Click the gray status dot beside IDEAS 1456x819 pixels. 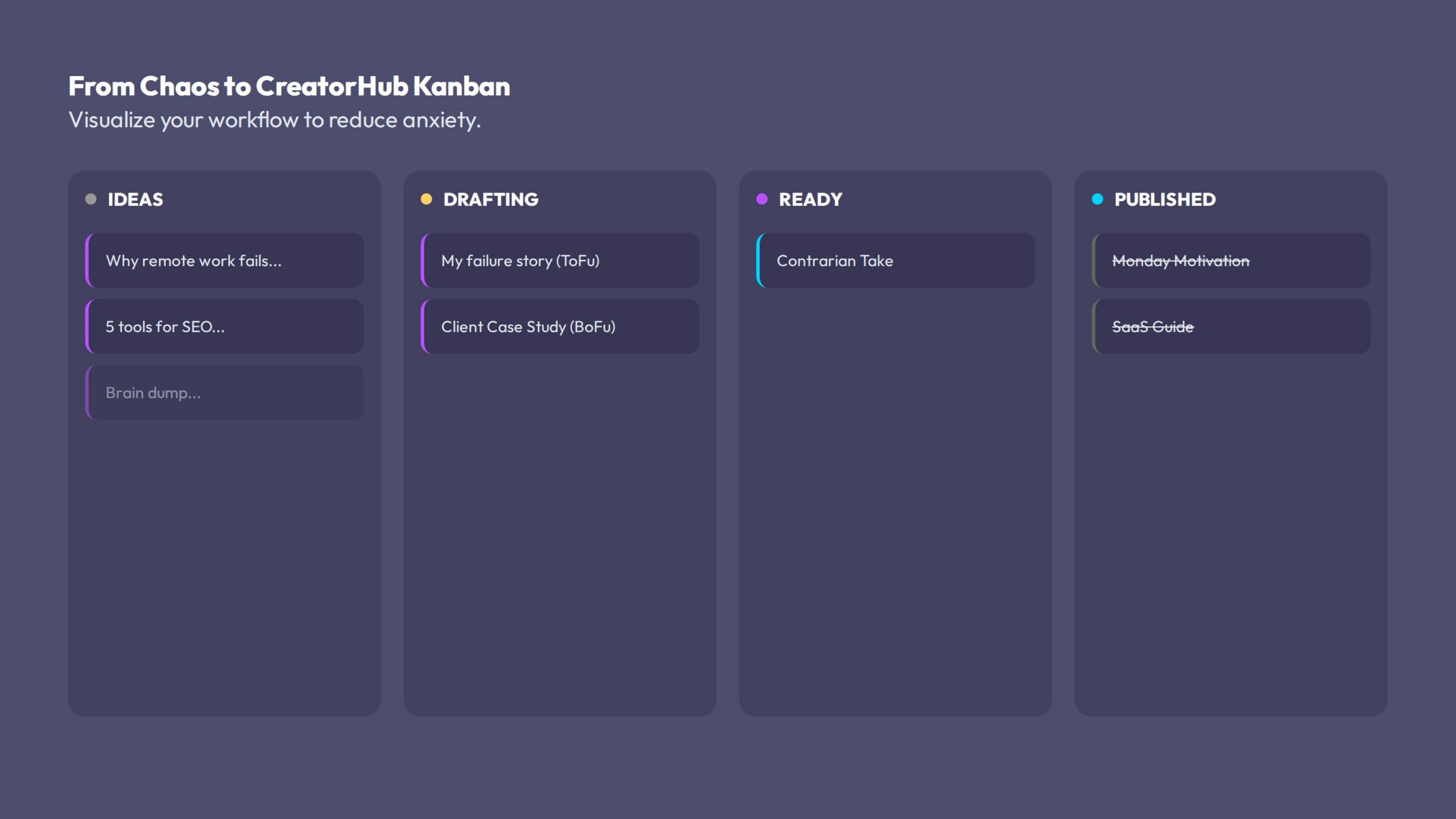(x=91, y=199)
